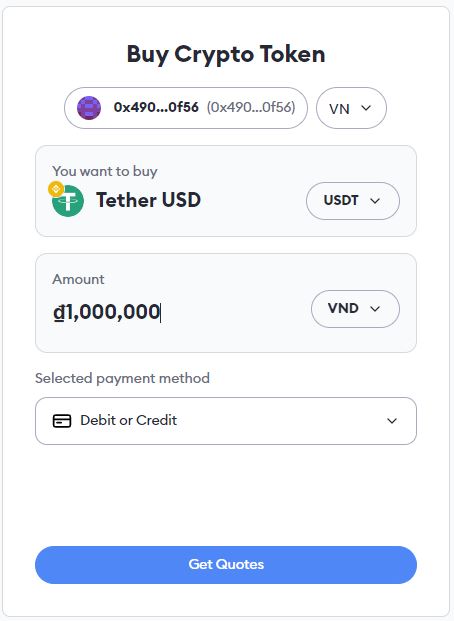
Task: Click the chevron beside VN
Action: coord(366,108)
